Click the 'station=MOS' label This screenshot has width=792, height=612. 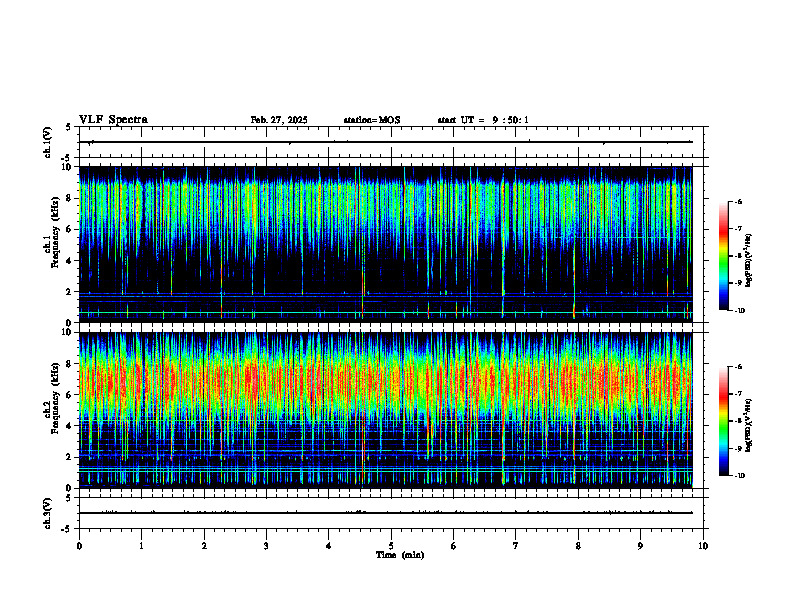[x=372, y=120]
